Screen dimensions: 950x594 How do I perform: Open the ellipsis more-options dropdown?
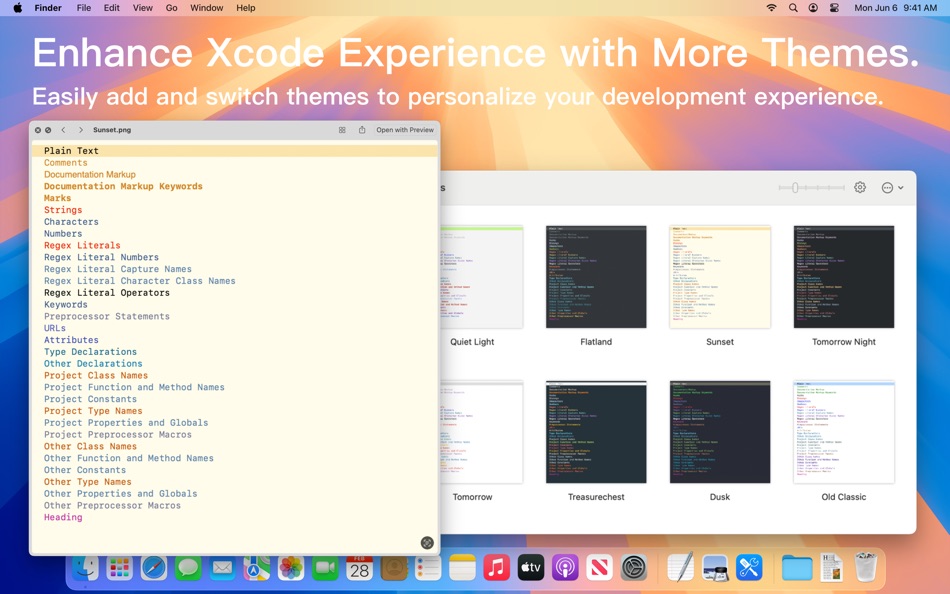click(x=892, y=187)
